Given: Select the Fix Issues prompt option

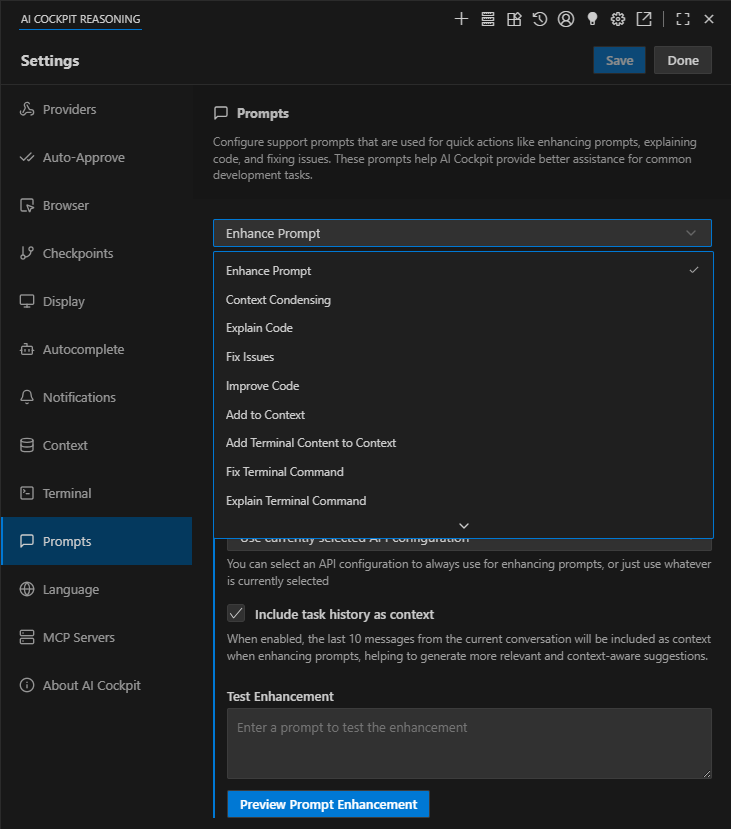Looking at the screenshot, I should pos(249,356).
